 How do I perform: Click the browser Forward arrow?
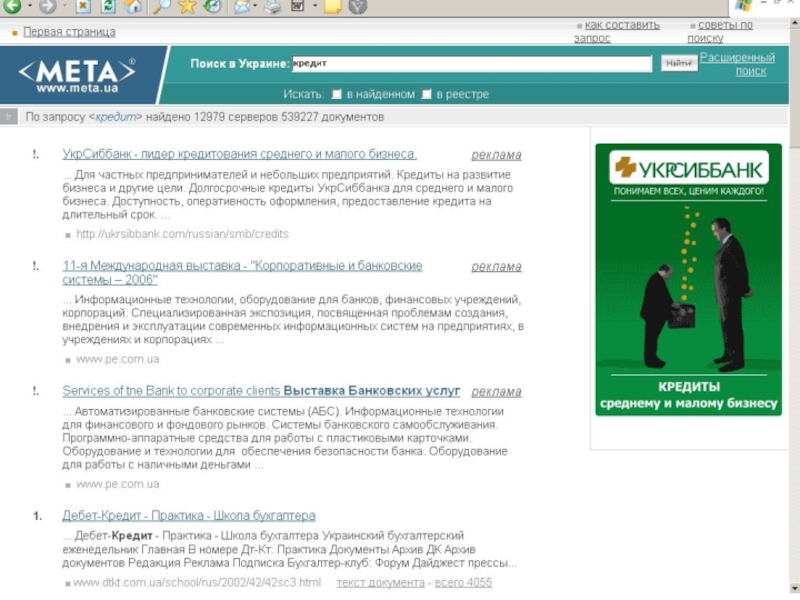[x=47, y=6]
